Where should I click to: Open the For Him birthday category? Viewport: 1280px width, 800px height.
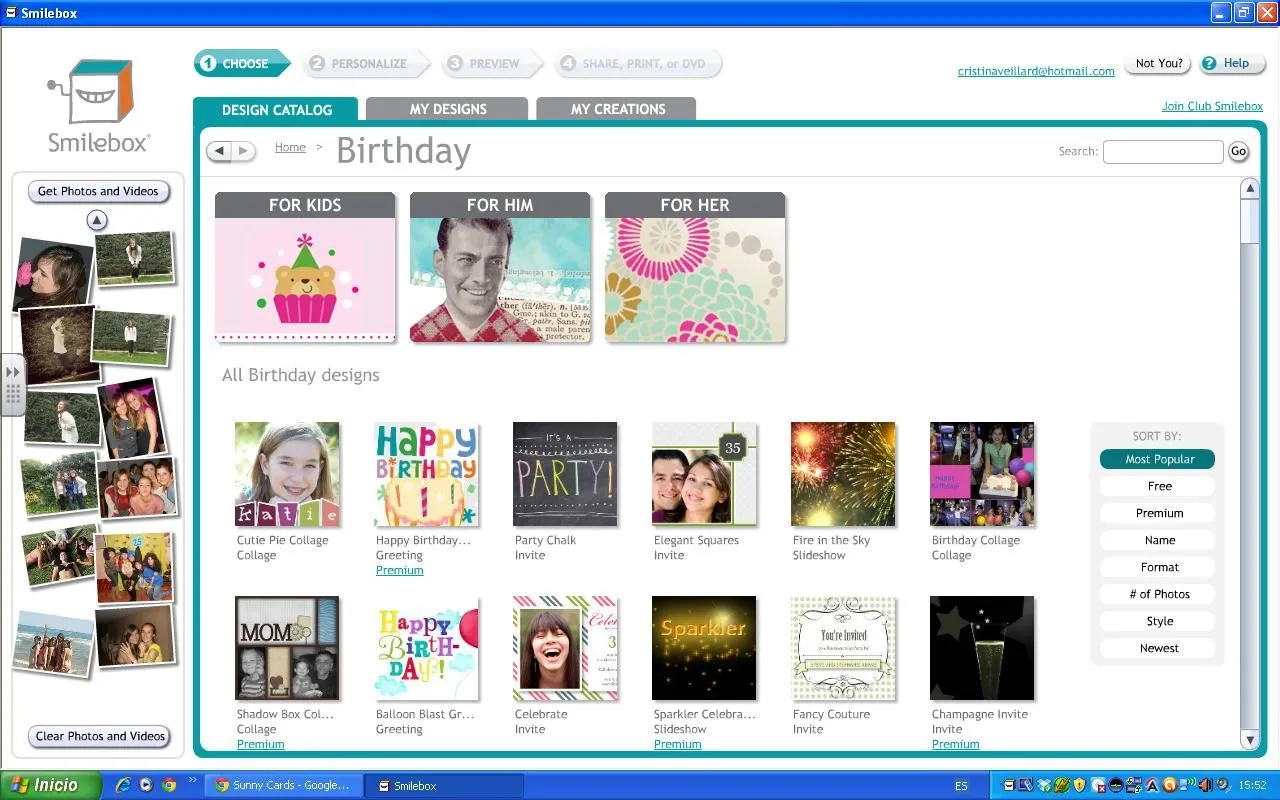pyautogui.click(x=500, y=268)
